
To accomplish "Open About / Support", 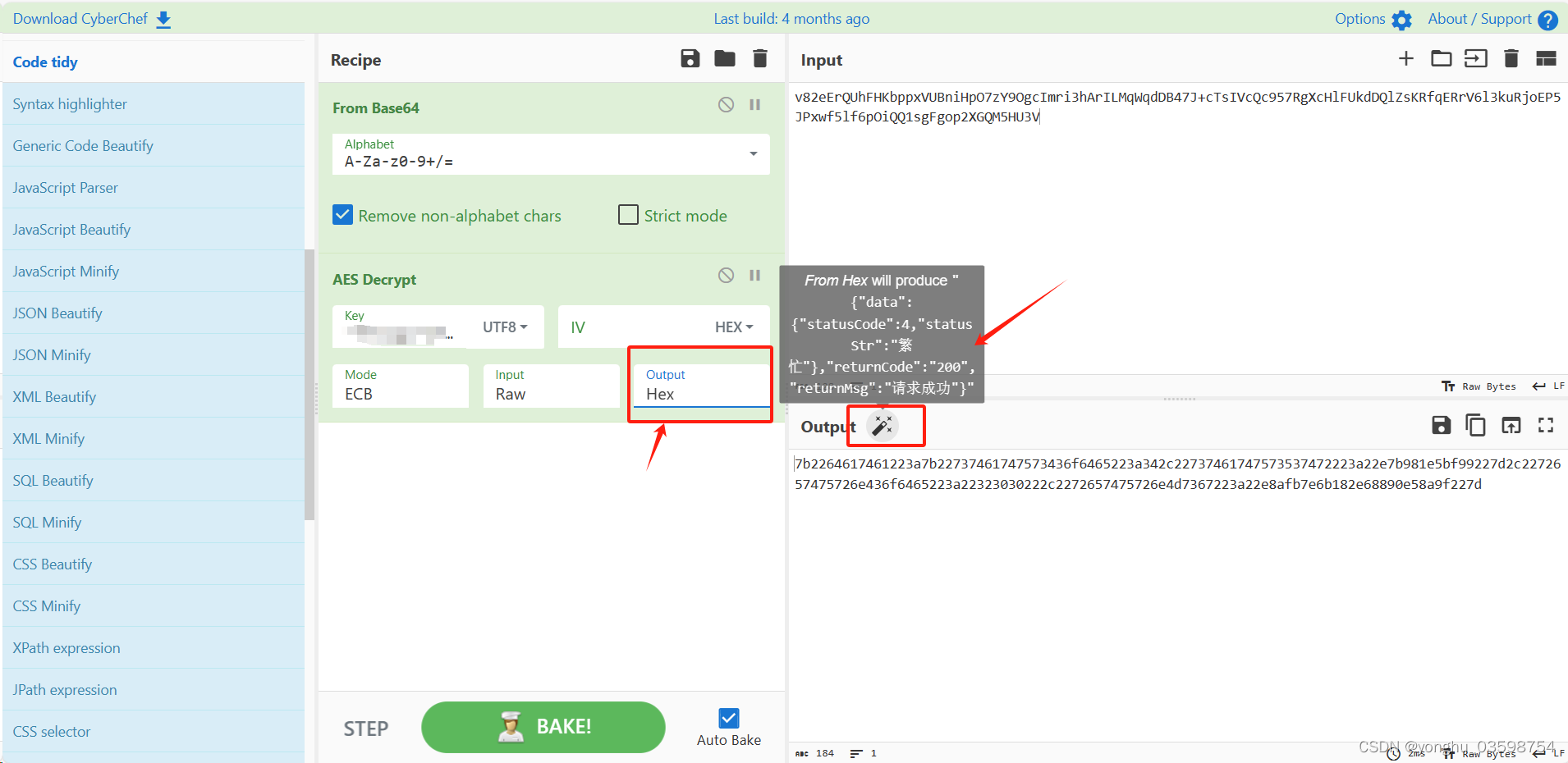I will (x=1483, y=18).
